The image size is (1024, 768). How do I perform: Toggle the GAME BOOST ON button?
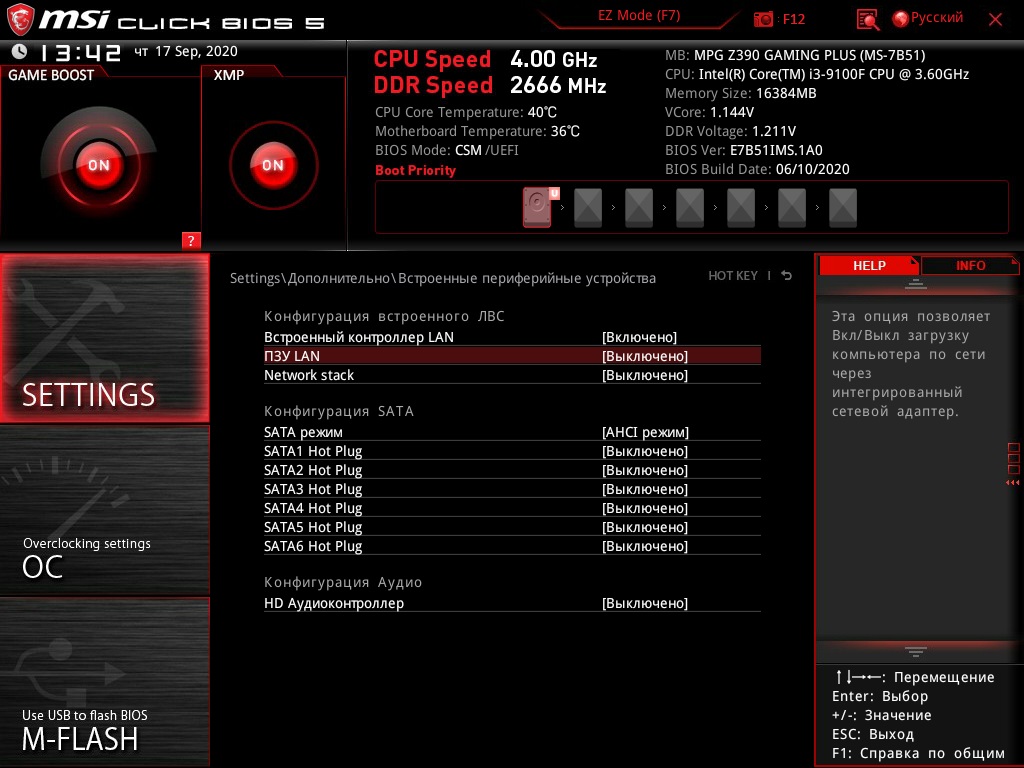click(x=99, y=165)
